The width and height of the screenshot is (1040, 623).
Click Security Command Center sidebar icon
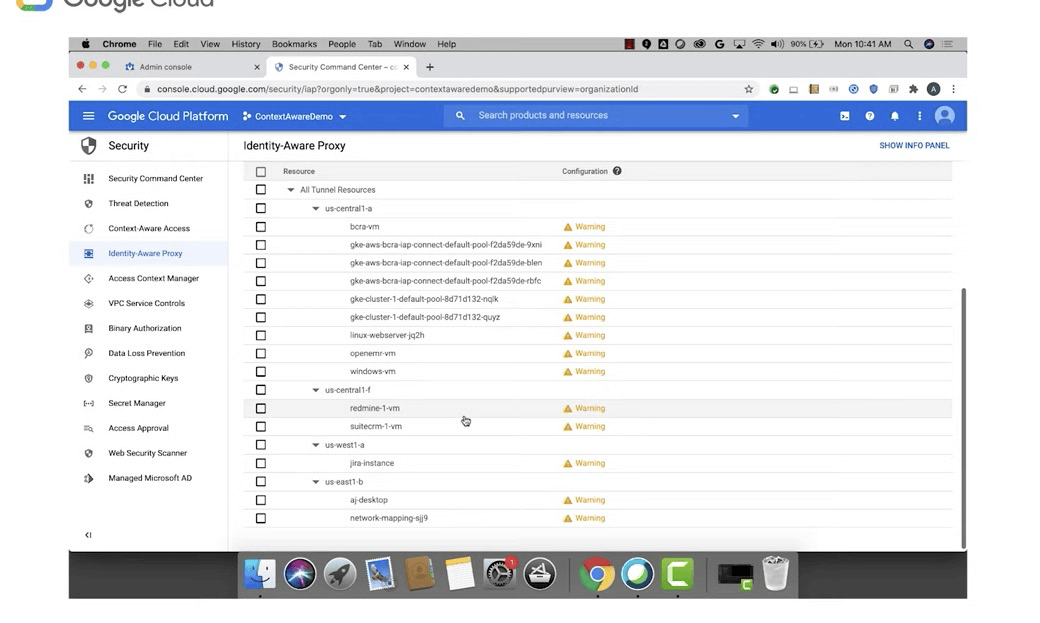pos(88,178)
